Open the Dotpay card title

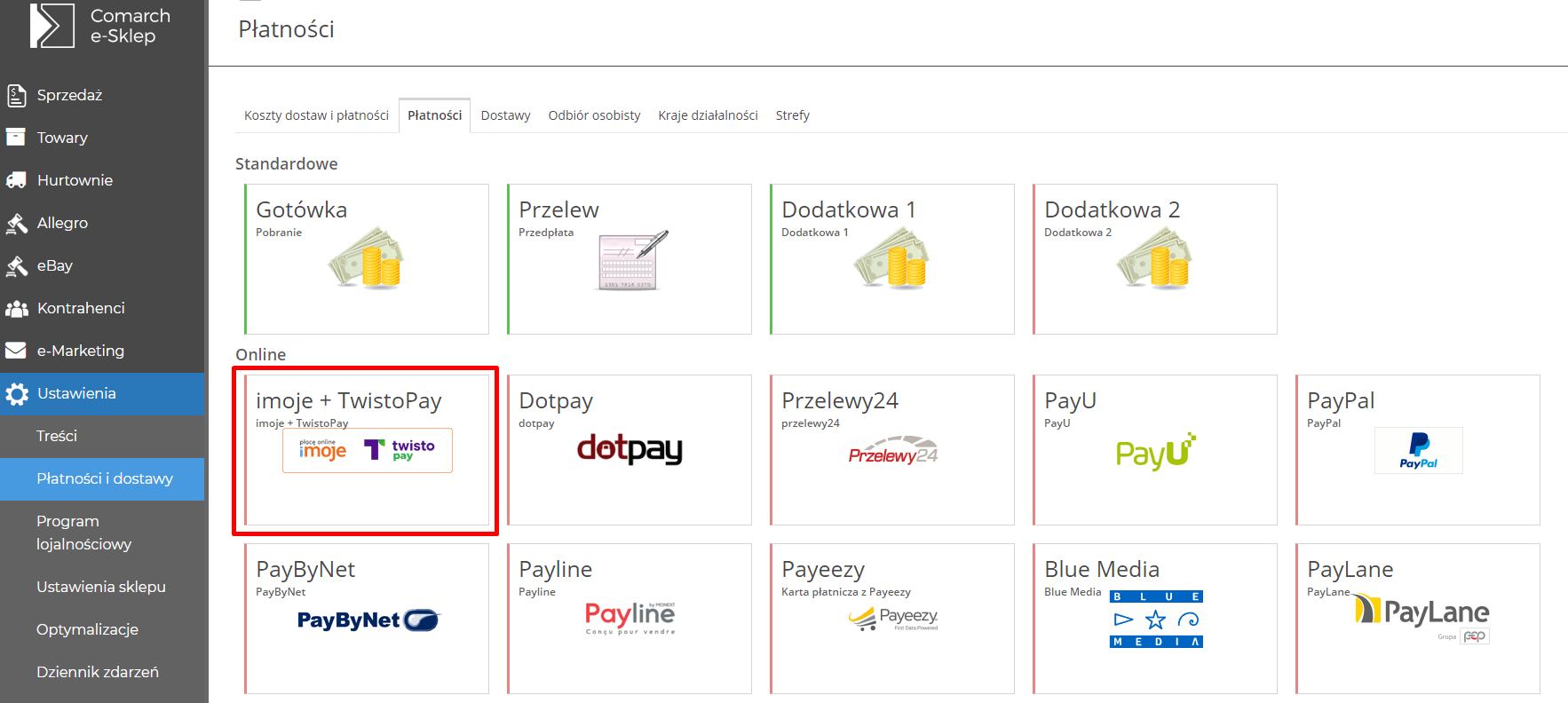click(x=556, y=401)
